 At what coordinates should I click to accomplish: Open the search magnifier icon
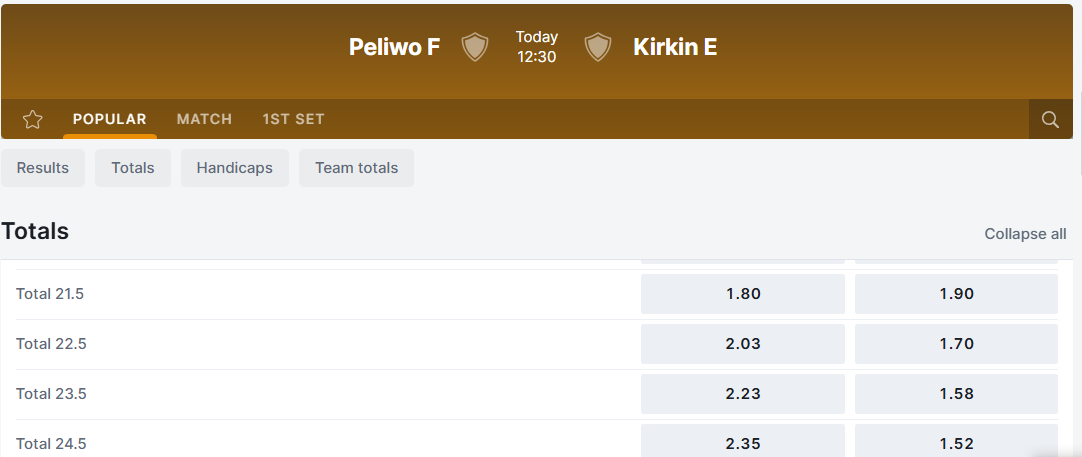[1050, 120]
